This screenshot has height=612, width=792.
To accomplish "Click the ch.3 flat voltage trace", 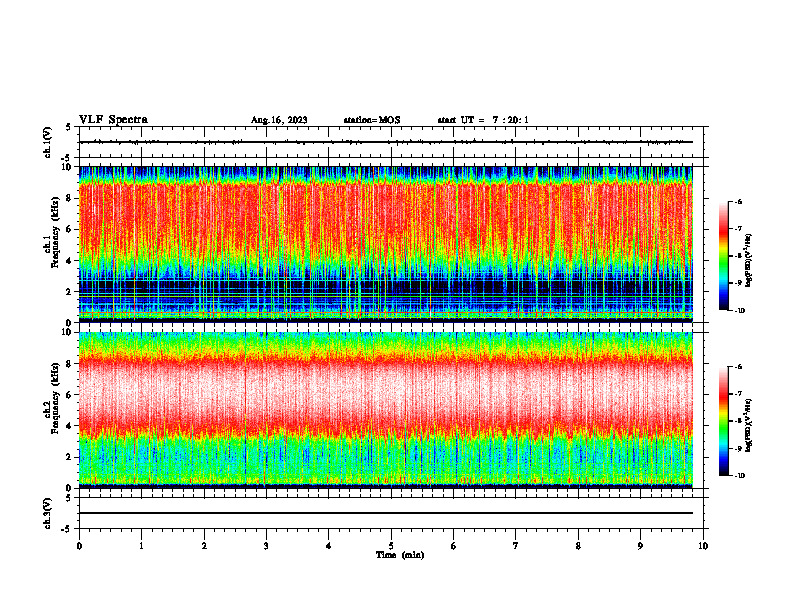I will pyautogui.click(x=385, y=513).
